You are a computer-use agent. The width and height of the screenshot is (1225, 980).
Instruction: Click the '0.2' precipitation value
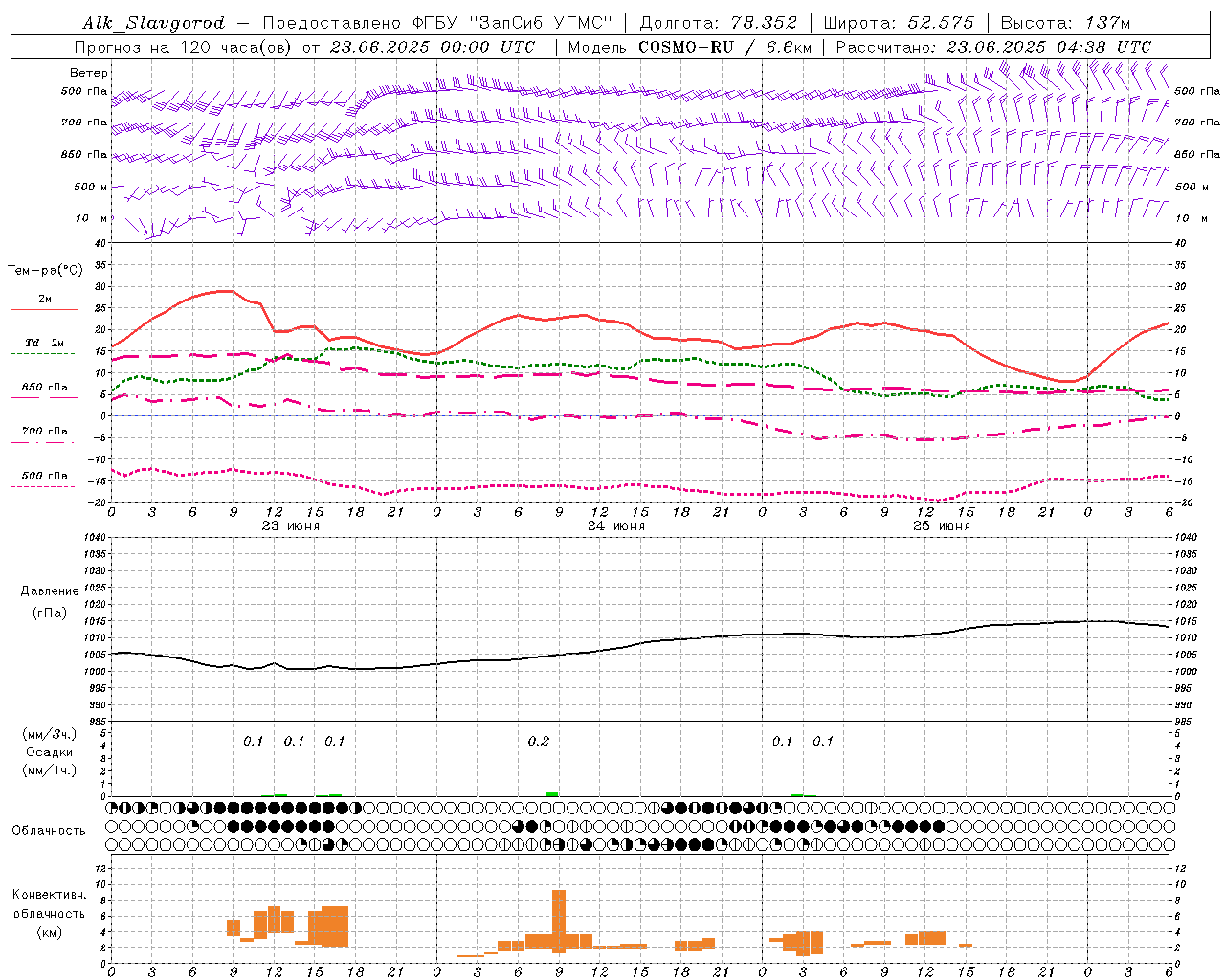click(539, 742)
